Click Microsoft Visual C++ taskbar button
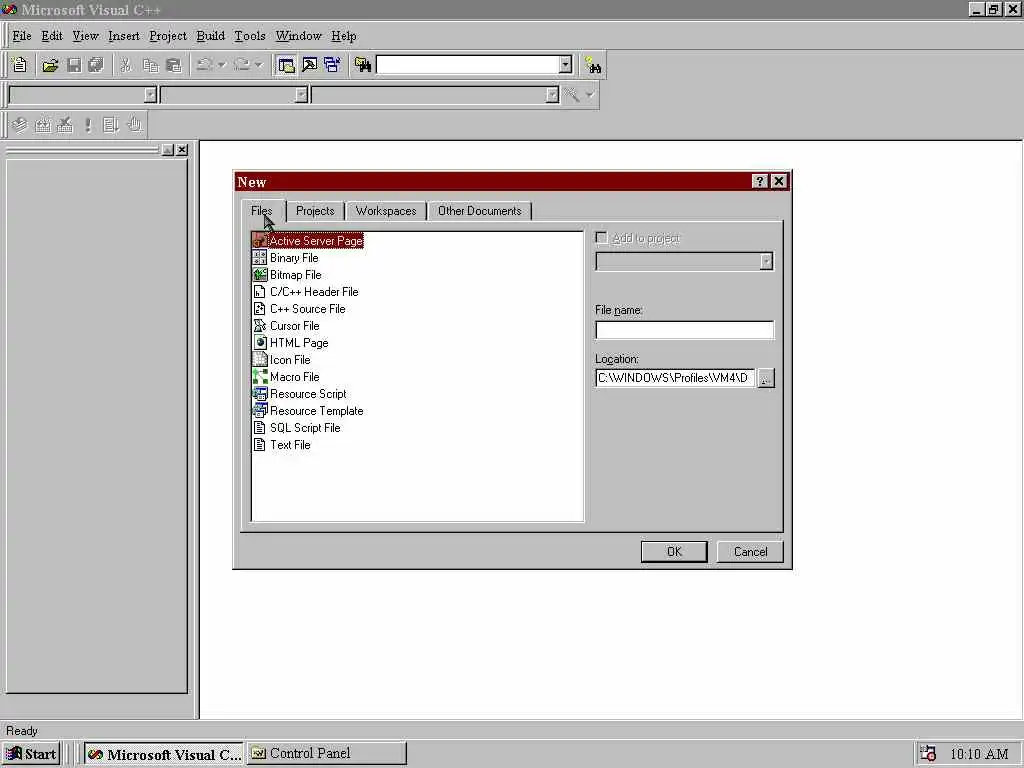Image resolution: width=1024 pixels, height=768 pixels. point(163,754)
